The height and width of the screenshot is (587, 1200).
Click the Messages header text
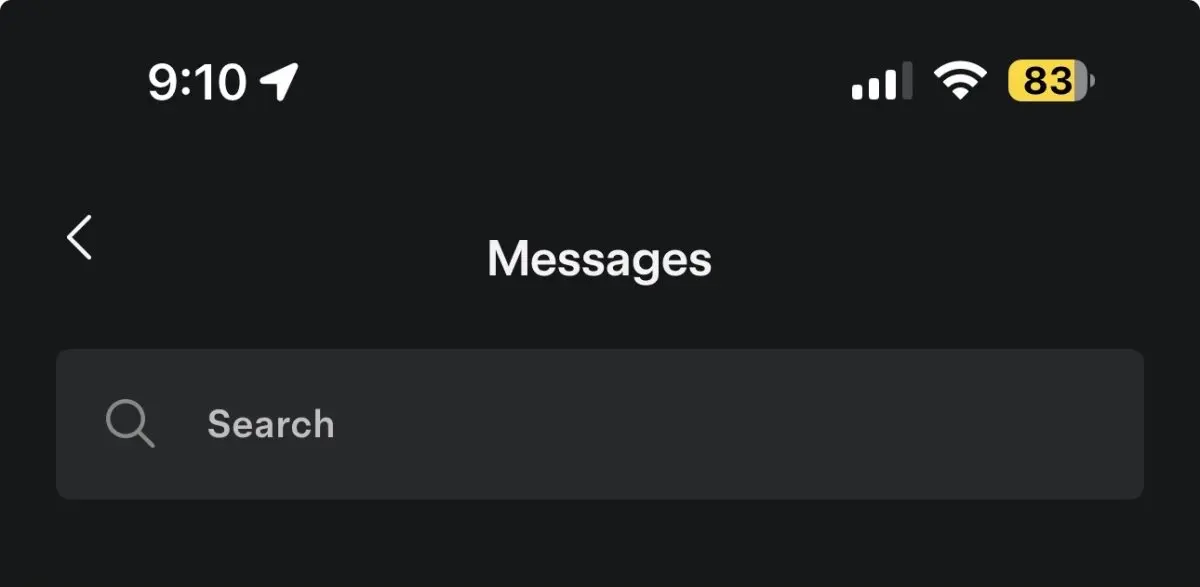pyautogui.click(x=599, y=260)
